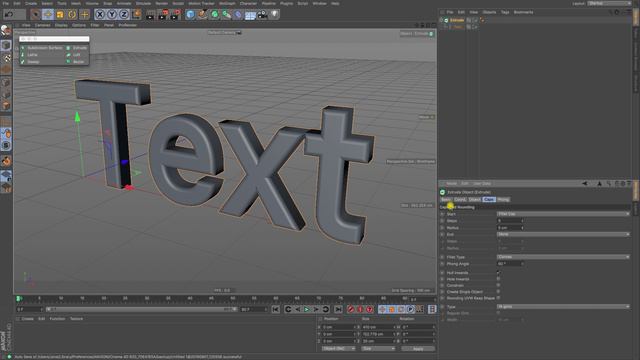Click the popup search input field
Viewport: 640px width, 360px height.
click(54, 39)
